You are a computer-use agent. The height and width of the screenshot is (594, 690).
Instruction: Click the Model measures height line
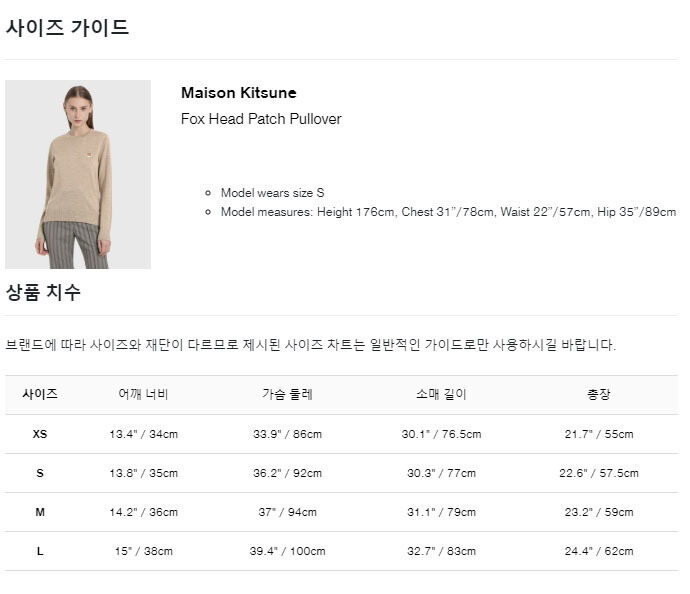pyautogui.click(x=448, y=212)
